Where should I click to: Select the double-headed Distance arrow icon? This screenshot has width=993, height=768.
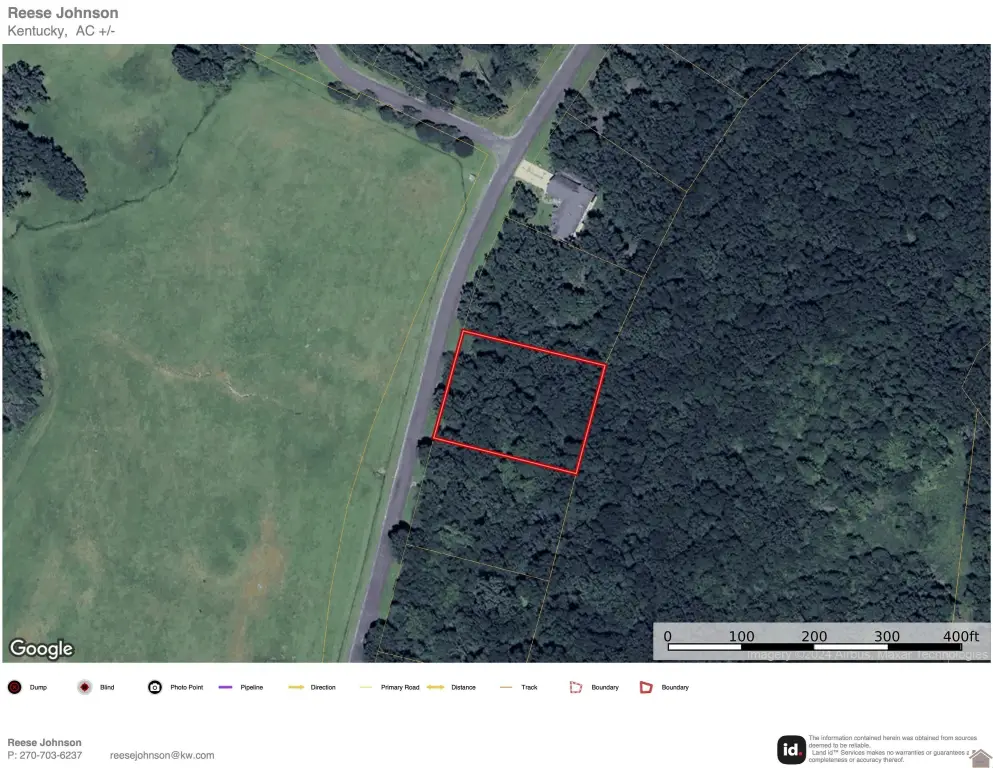pyautogui.click(x=436, y=687)
